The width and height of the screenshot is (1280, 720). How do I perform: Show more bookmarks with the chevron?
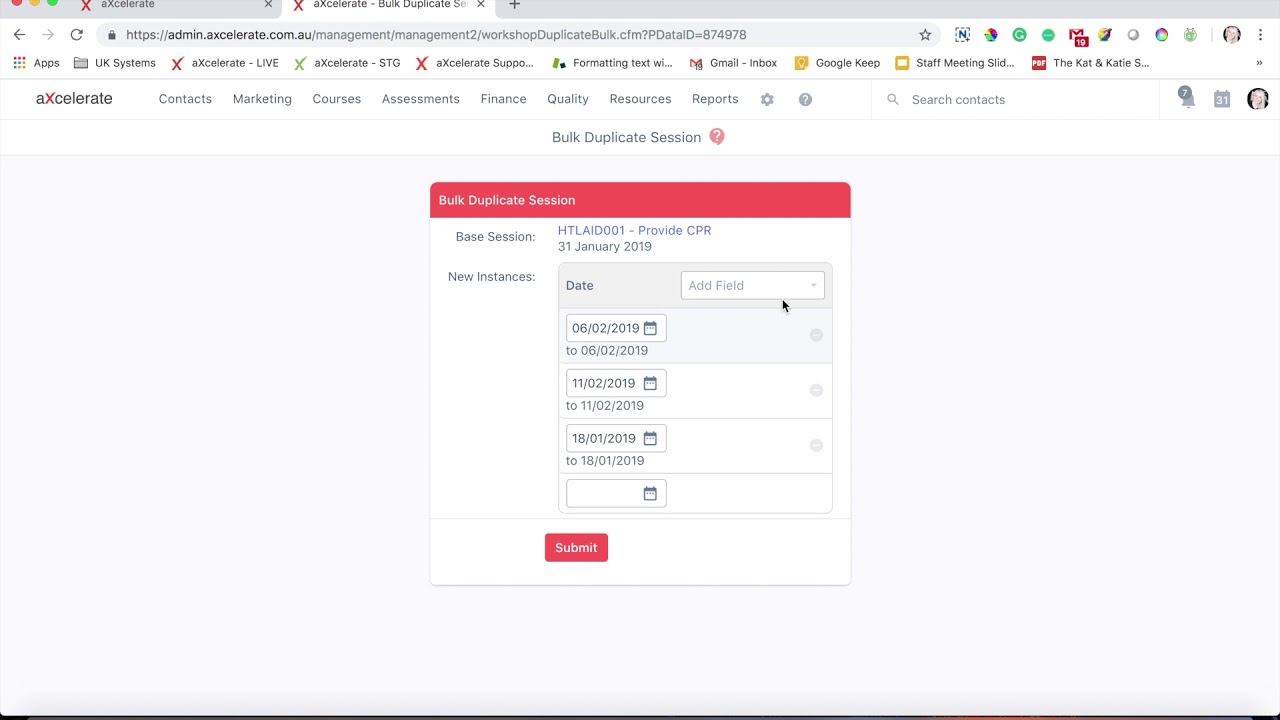click(1259, 63)
